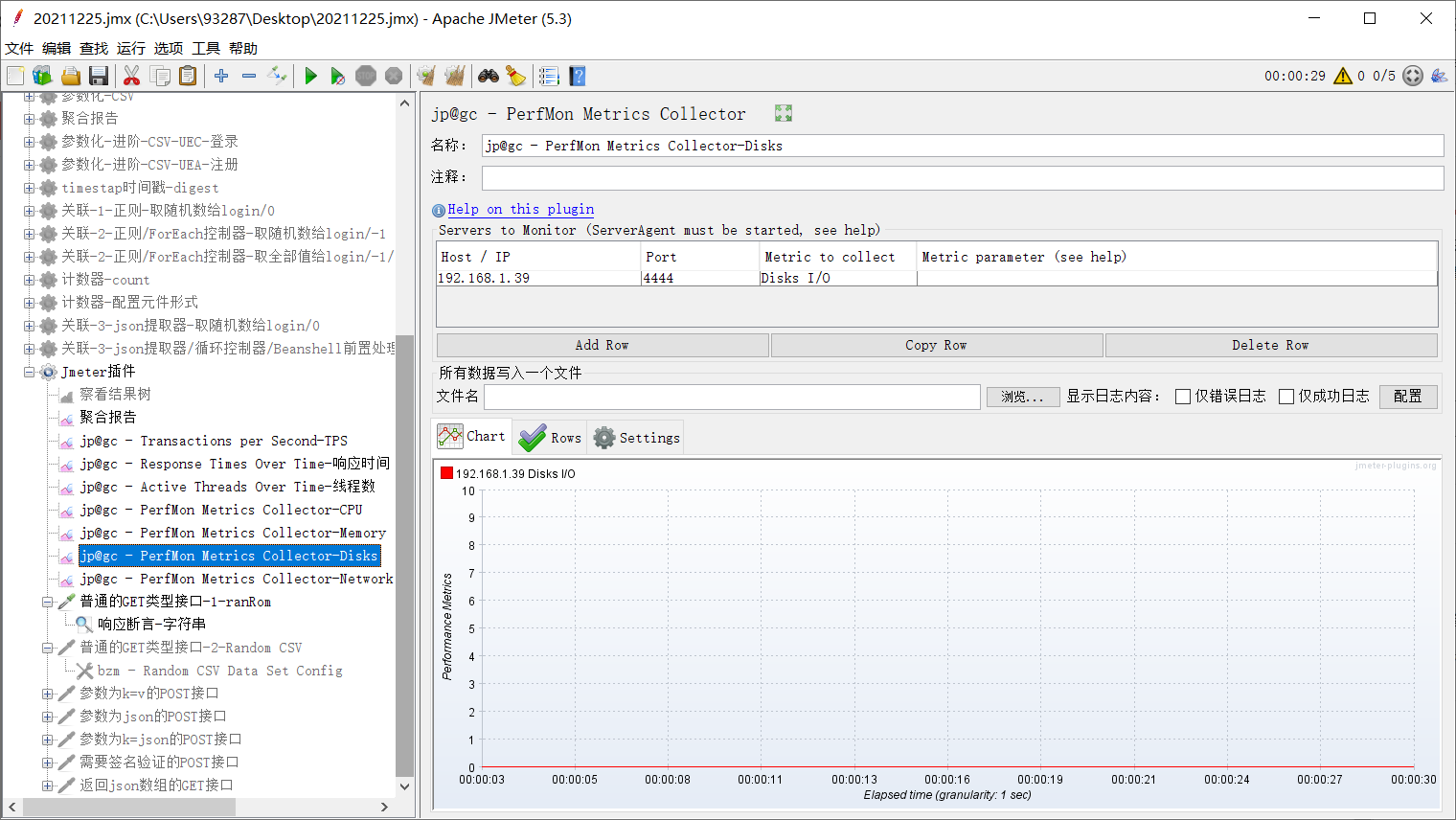Click the Clear All double broom icon
1456x820 pixels.
pos(454,76)
